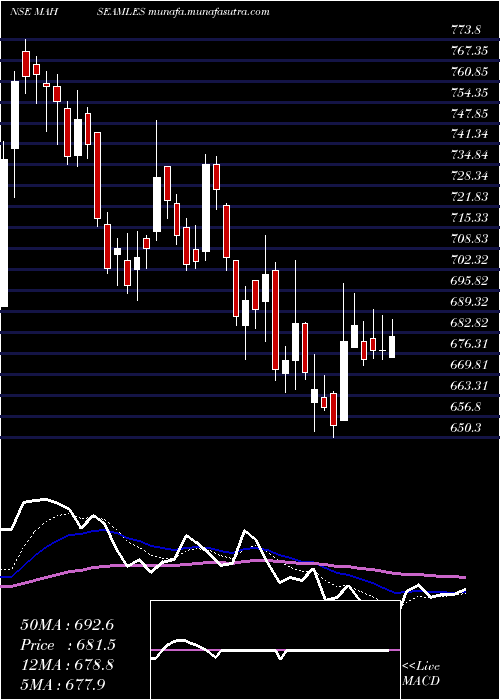Click the '<<Live MACD' label

point(421,673)
